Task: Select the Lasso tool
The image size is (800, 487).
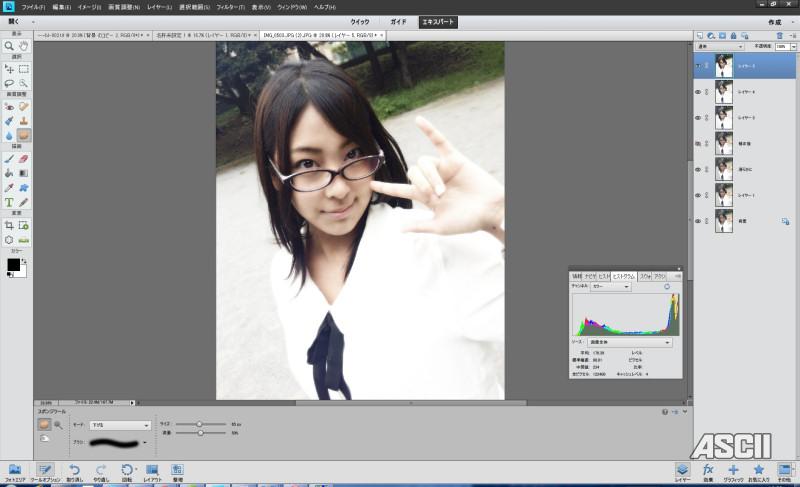Action: (9, 83)
